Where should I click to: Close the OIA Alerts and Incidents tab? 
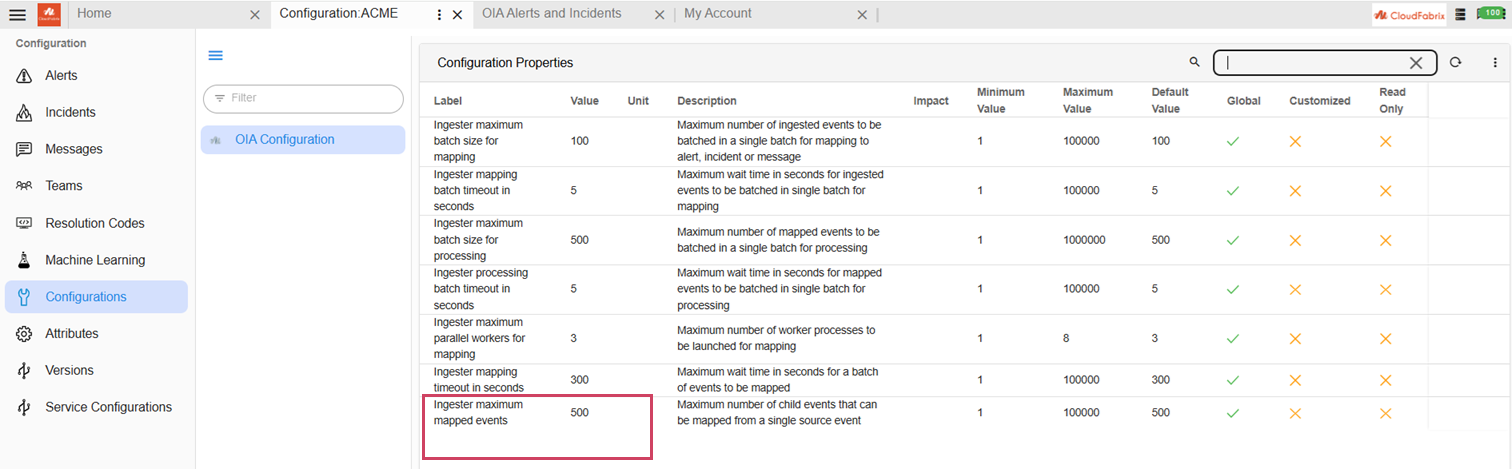[659, 15]
